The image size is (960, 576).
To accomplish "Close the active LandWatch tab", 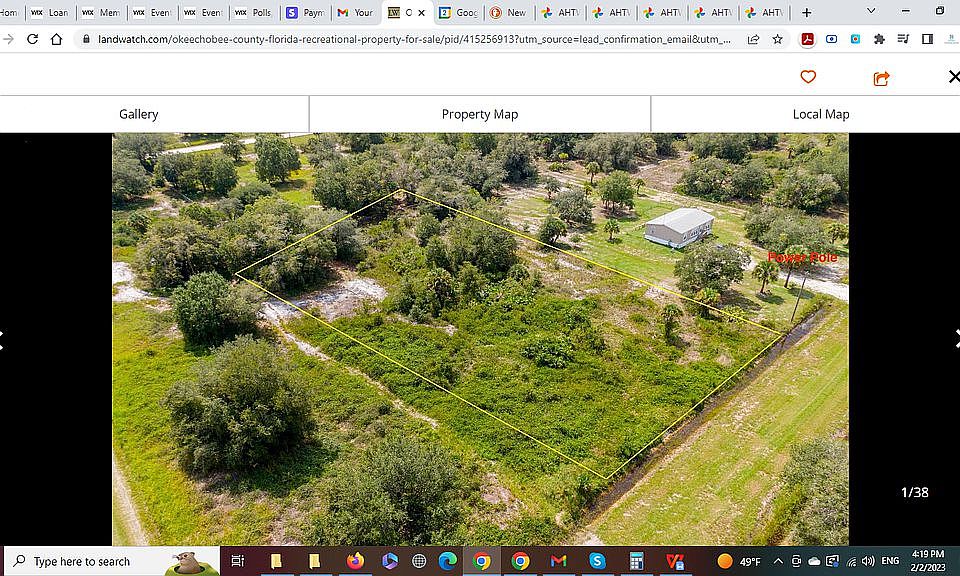I will coord(421,12).
